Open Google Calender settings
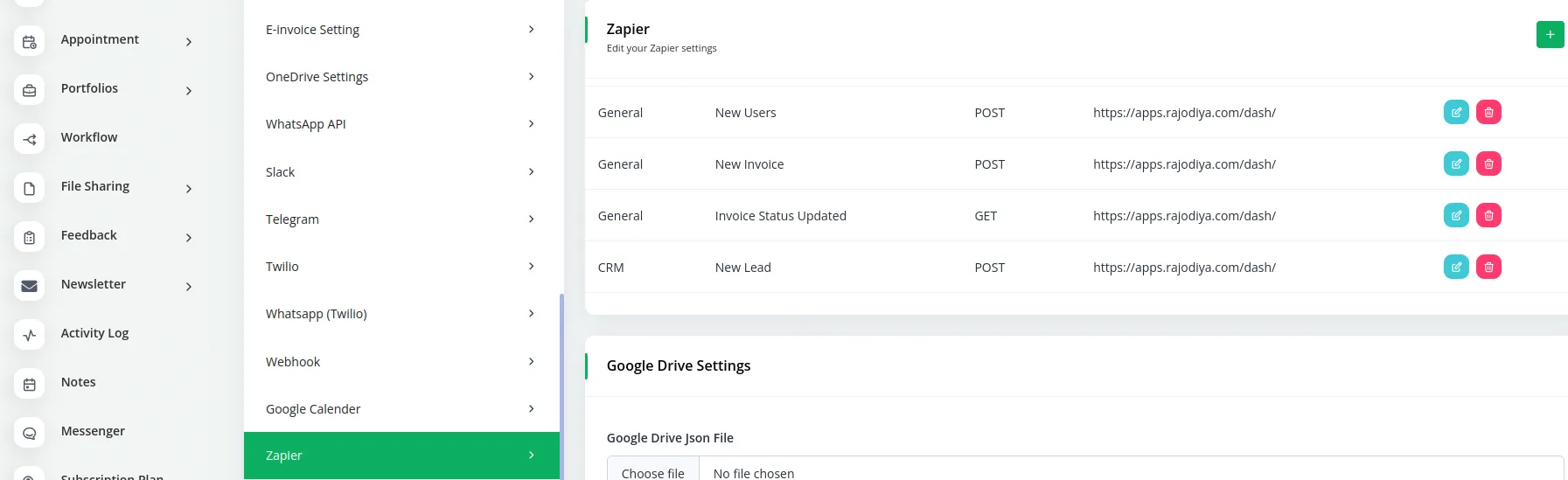 coord(401,409)
